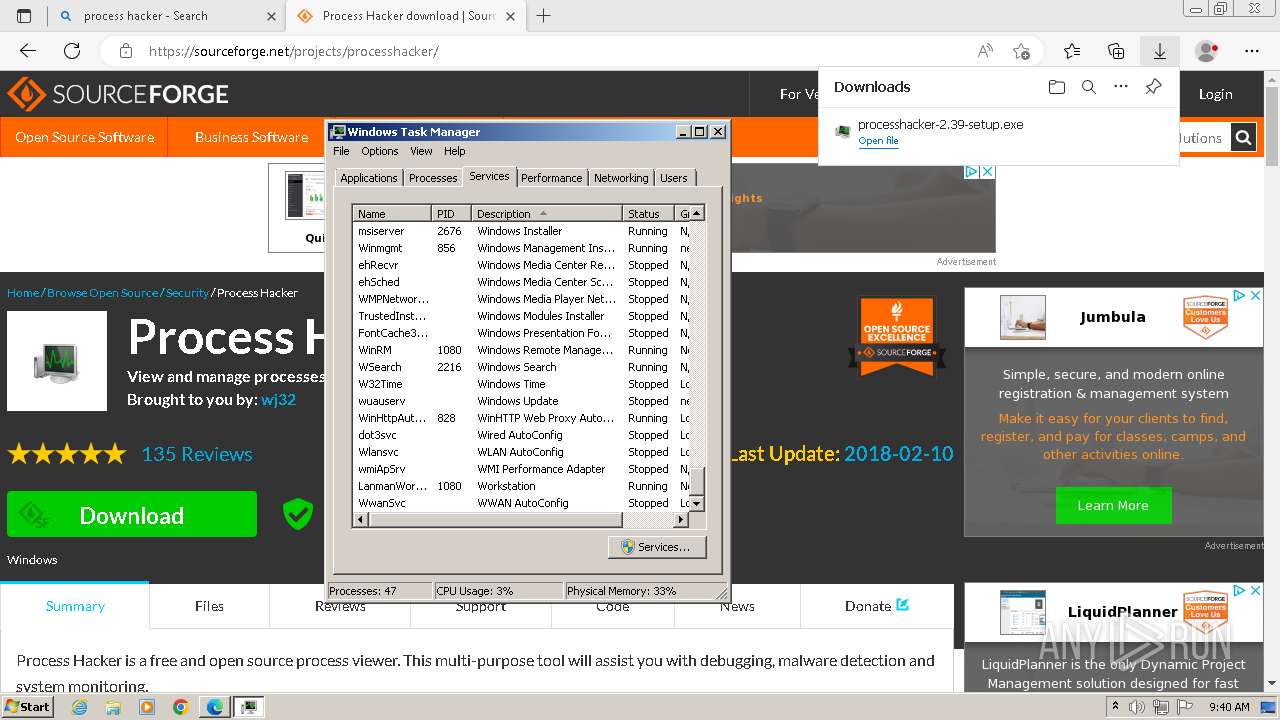Open the Favorites list icon
This screenshot has width=1280, height=720.
[1072, 51]
